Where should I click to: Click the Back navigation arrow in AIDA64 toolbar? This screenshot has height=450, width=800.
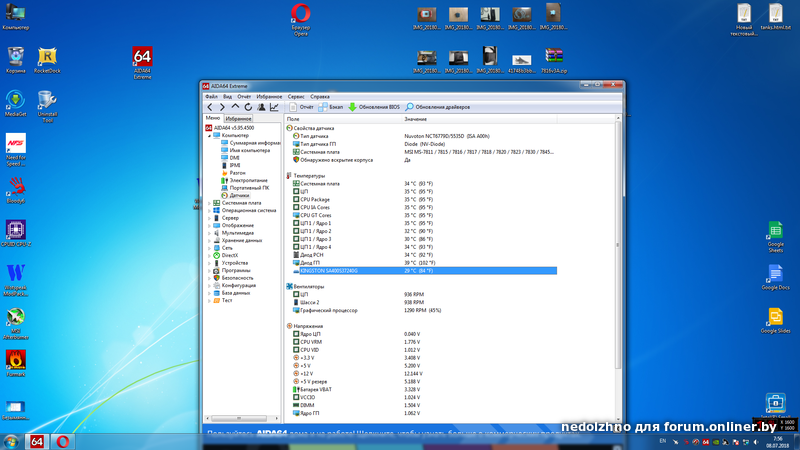point(210,106)
